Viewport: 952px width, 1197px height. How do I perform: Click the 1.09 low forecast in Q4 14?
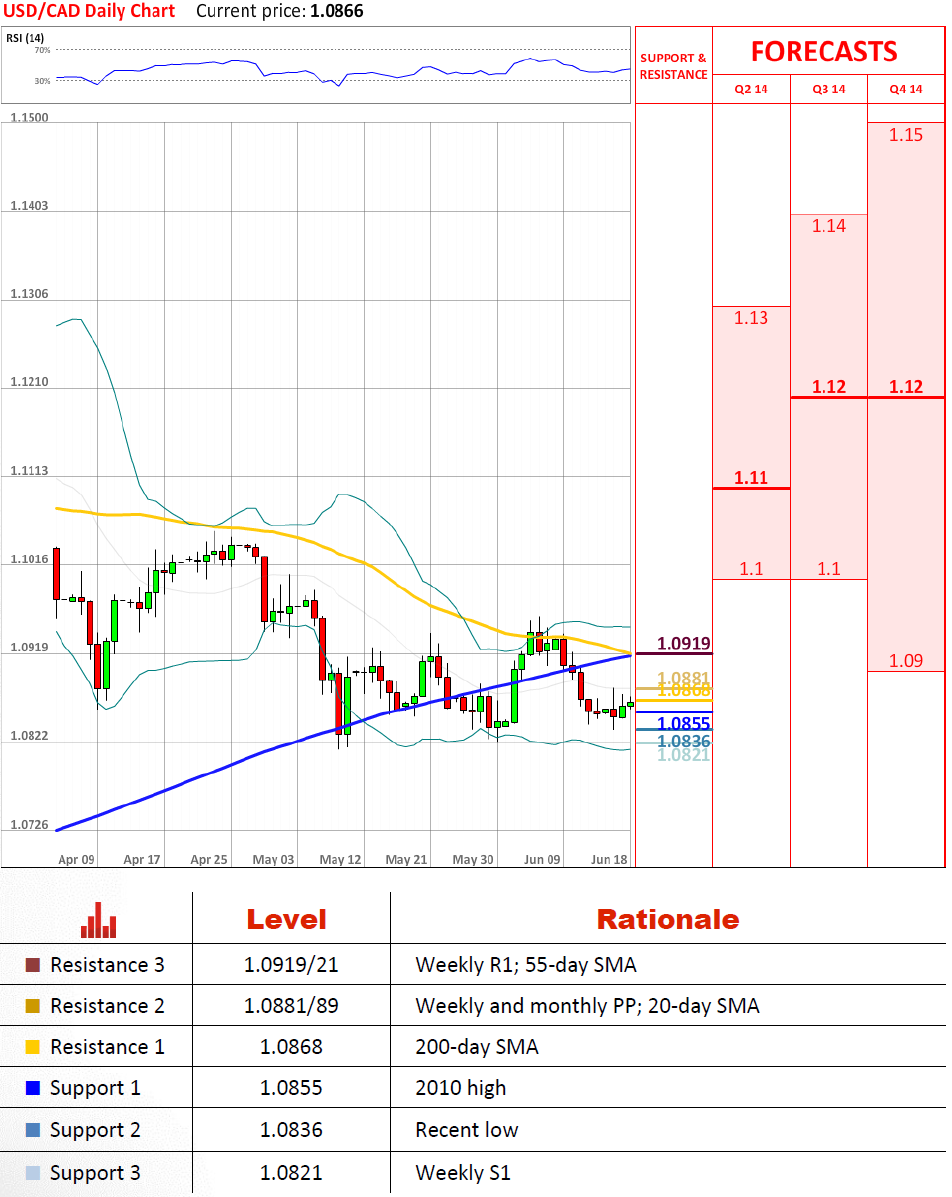[x=906, y=661]
